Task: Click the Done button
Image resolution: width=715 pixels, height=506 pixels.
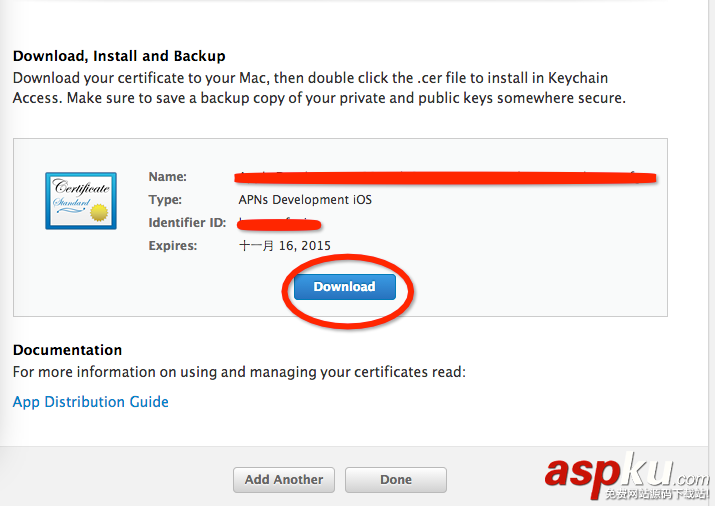Action: click(395, 480)
